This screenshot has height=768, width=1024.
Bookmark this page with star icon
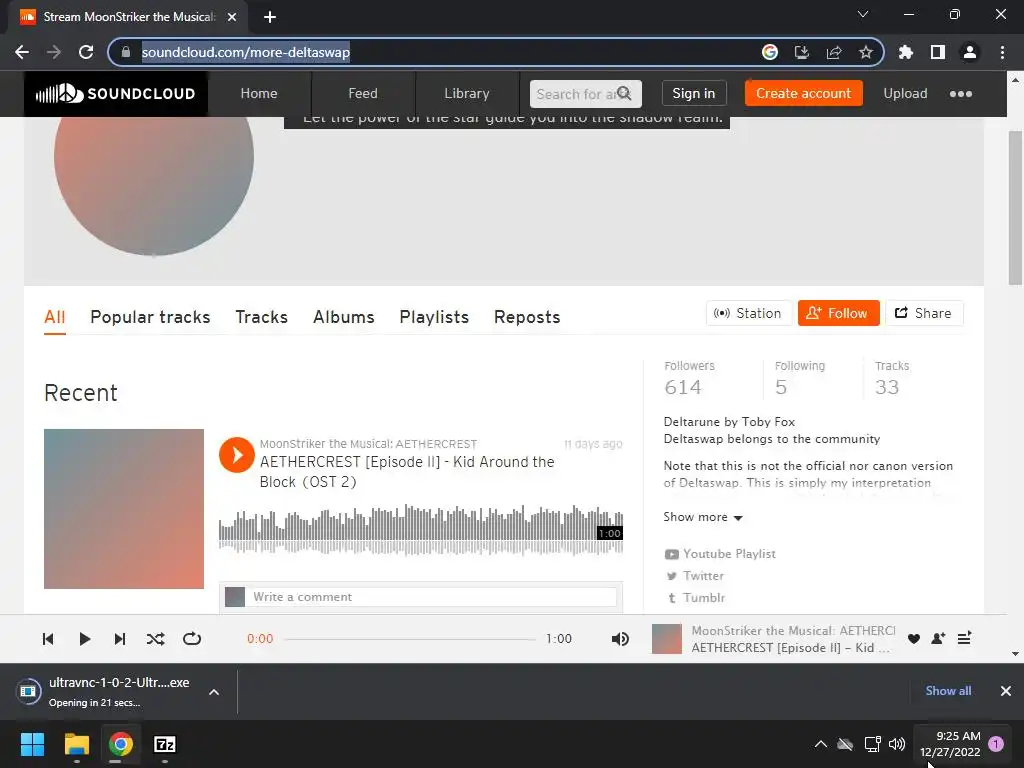coord(866,52)
